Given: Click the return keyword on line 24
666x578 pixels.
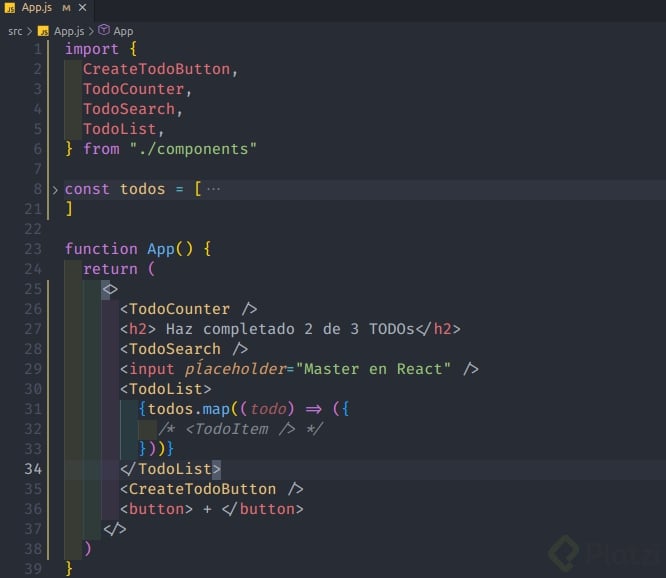Looking at the screenshot, I should coord(110,269).
